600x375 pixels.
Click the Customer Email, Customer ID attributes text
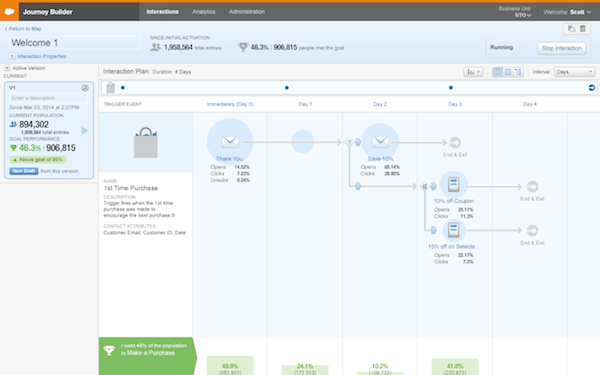point(145,232)
